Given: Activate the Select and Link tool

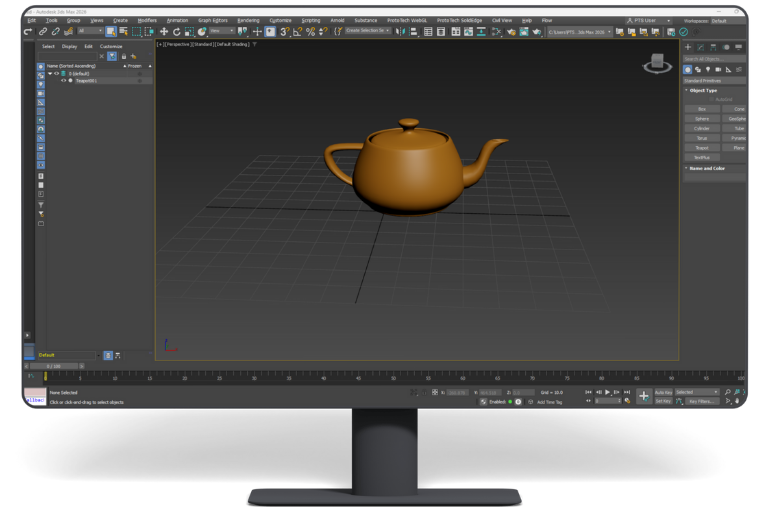Looking at the screenshot, I should (x=43, y=32).
